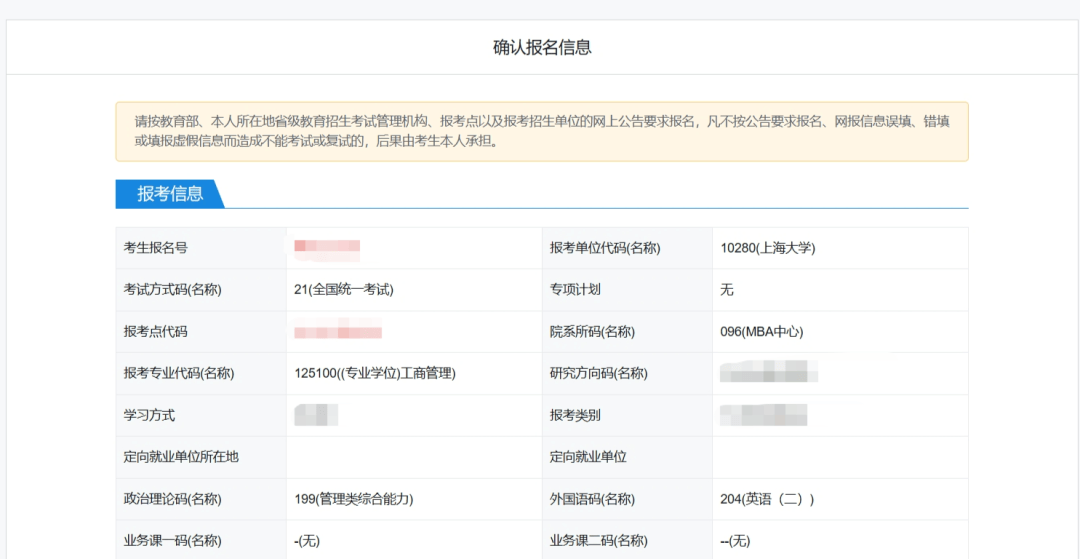Select the 报考信息 section header
The width and height of the screenshot is (1080, 559).
(x=169, y=194)
